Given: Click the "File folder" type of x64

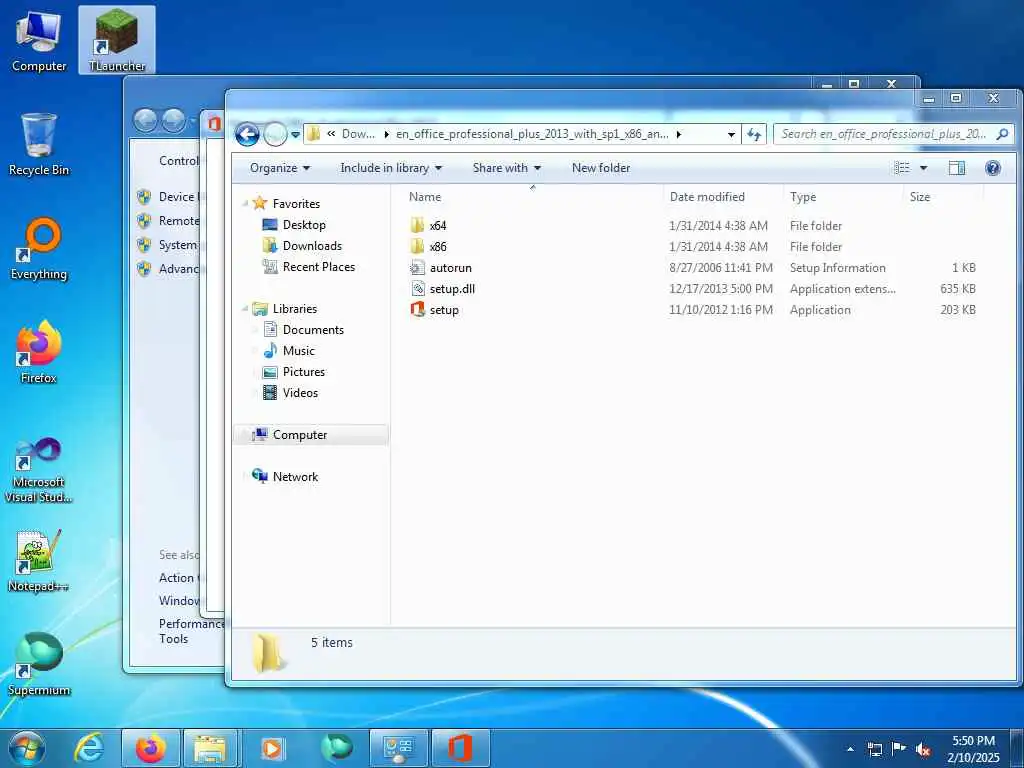Looking at the screenshot, I should tap(816, 226).
